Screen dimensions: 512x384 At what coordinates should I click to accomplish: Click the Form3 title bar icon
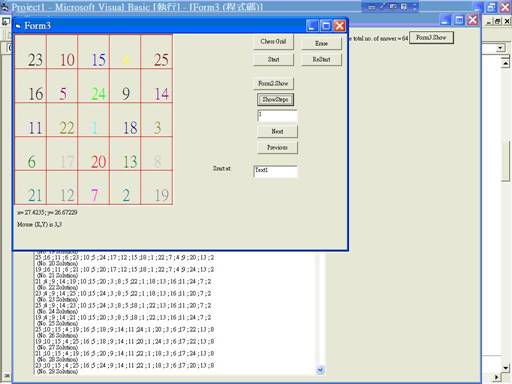[18, 26]
